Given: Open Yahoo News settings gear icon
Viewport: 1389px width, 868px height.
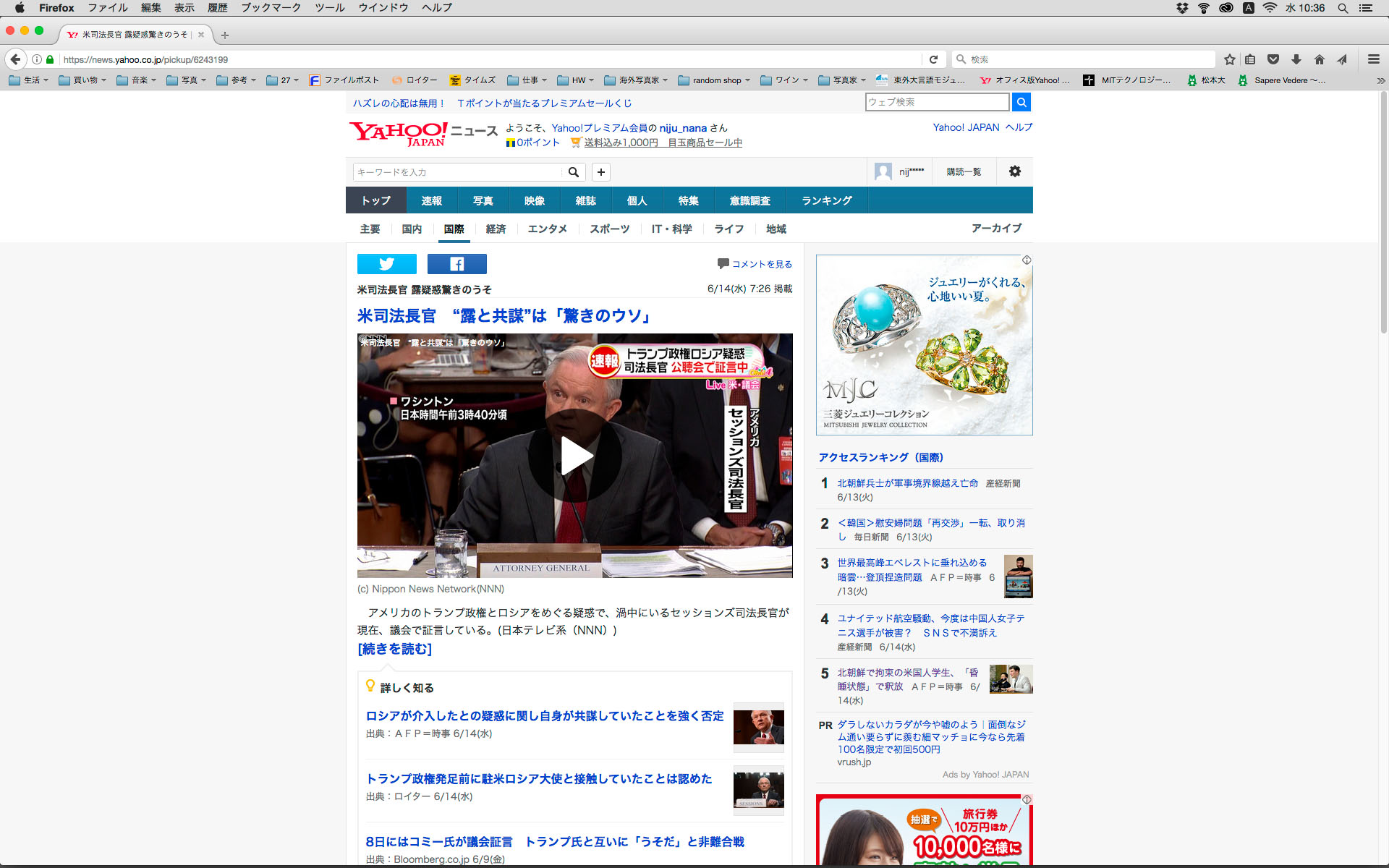Looking at the screenshot, I should coord(1014,171).
